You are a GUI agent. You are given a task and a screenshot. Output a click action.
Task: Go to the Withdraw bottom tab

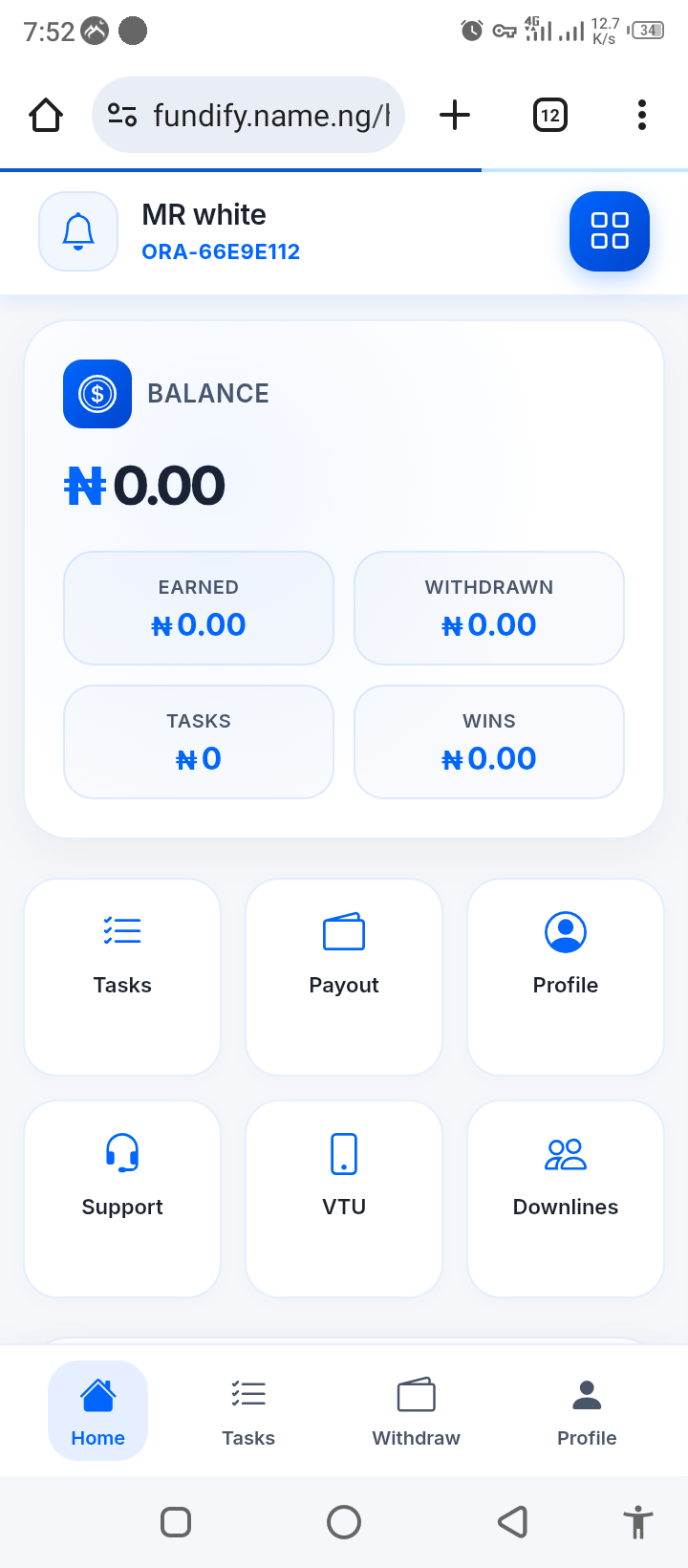[x=416, y=1411]
